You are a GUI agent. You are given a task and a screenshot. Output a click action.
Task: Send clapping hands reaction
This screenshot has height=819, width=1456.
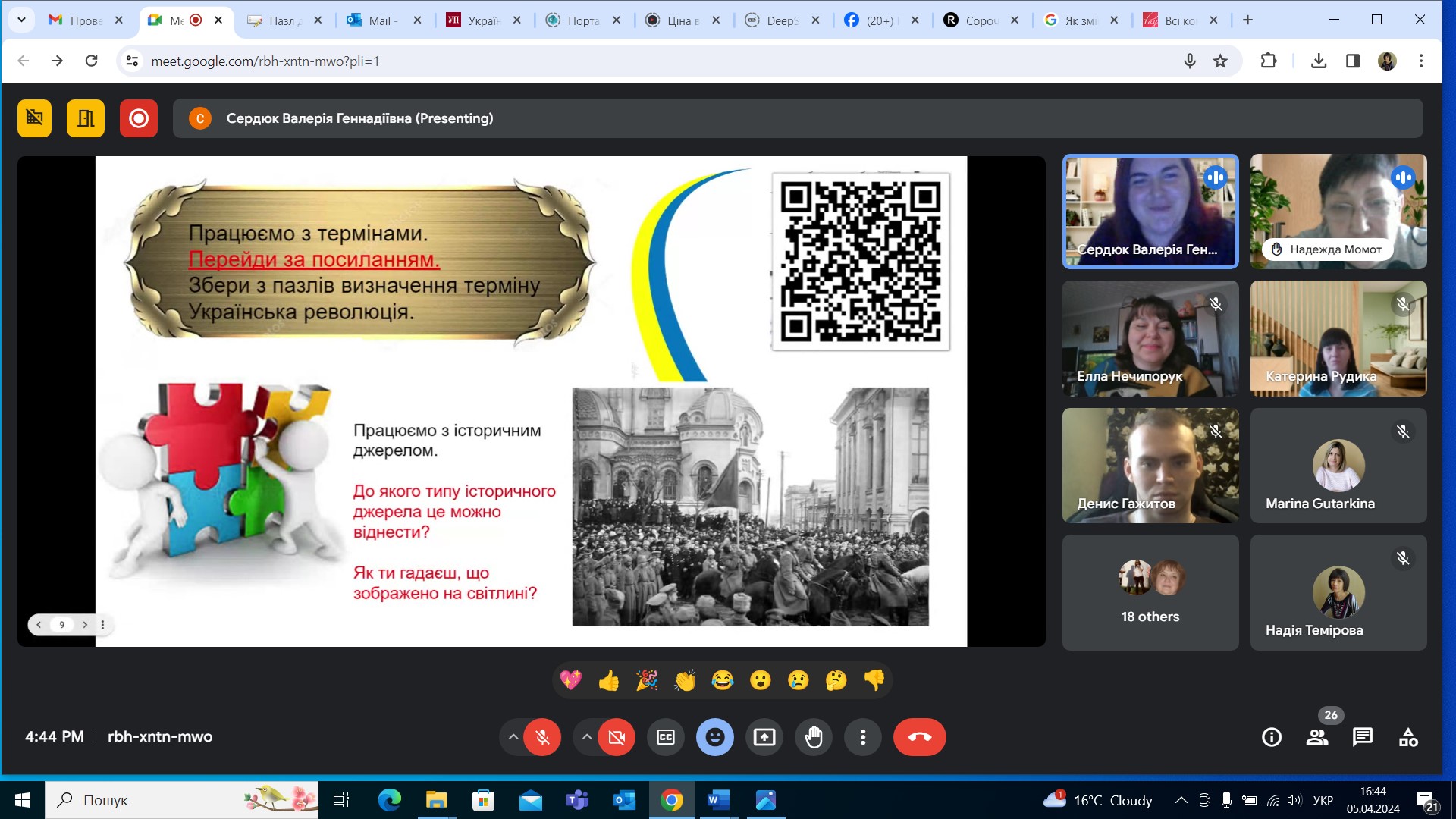pos(685,680)
